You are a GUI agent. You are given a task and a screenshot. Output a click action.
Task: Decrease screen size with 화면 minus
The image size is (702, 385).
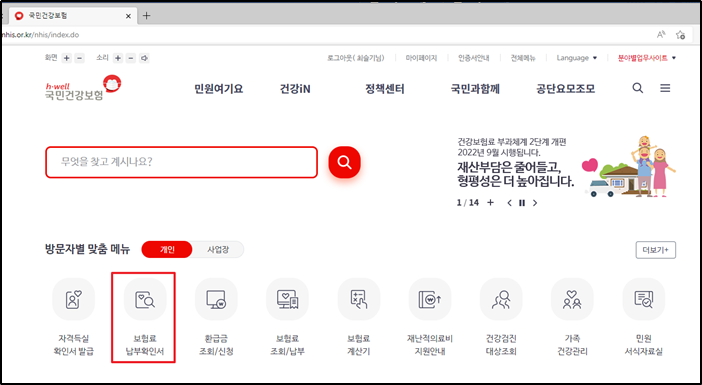[80, 58]
